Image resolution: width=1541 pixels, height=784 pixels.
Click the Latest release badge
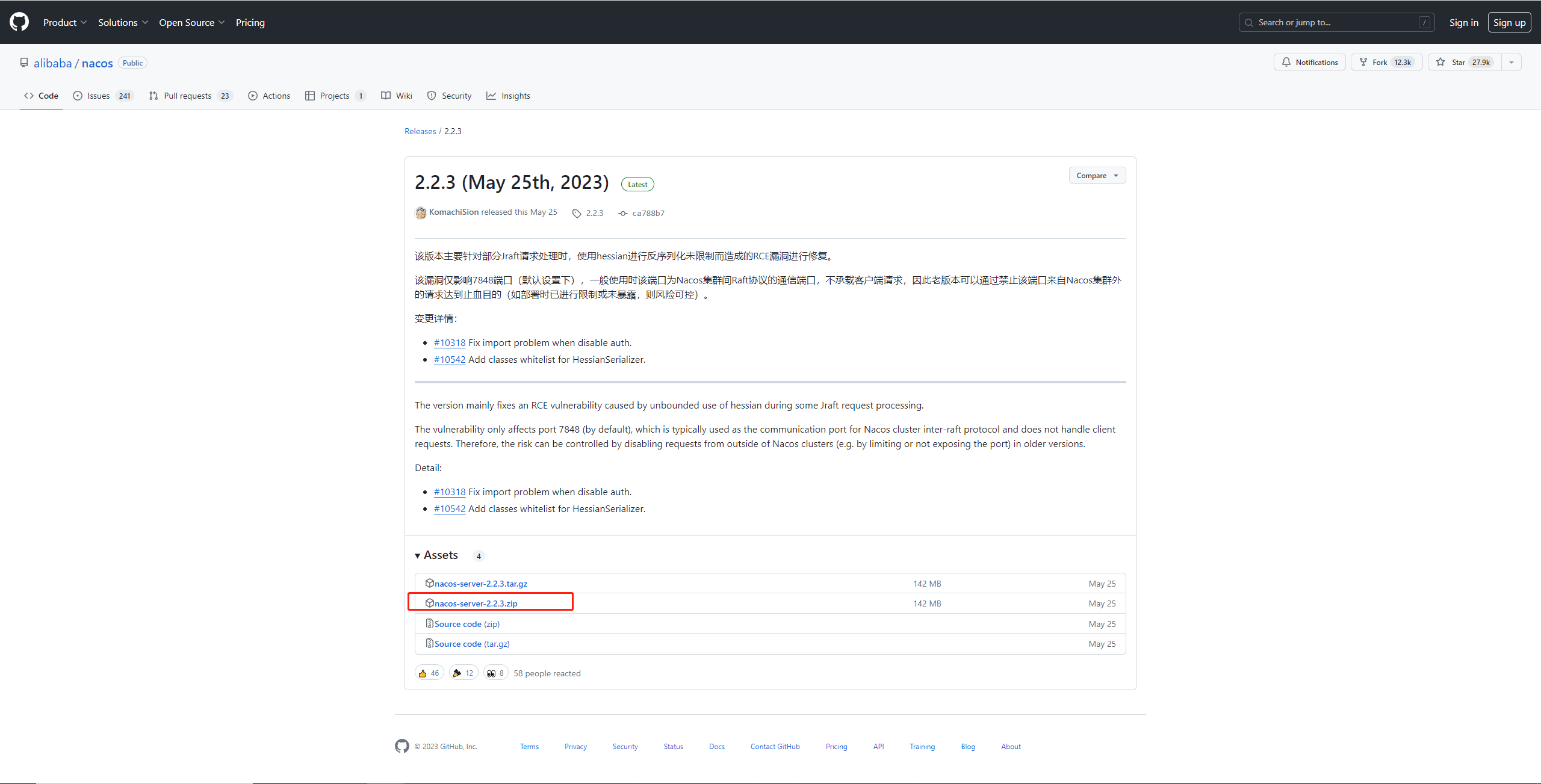(x=637, y=184)
